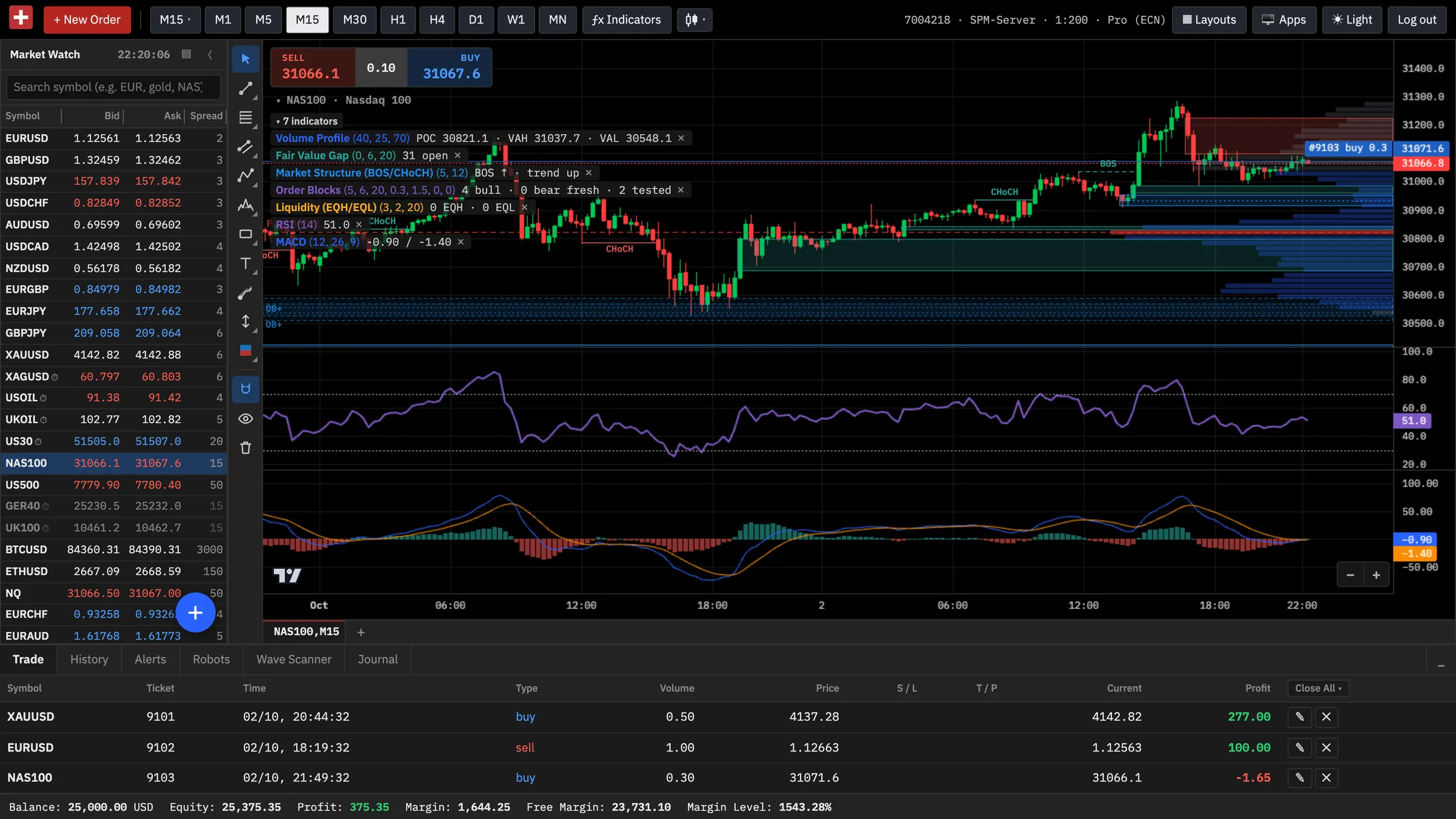1456x819 pixels.
Task: Open the Close All dropdown
Action: 1318,688
